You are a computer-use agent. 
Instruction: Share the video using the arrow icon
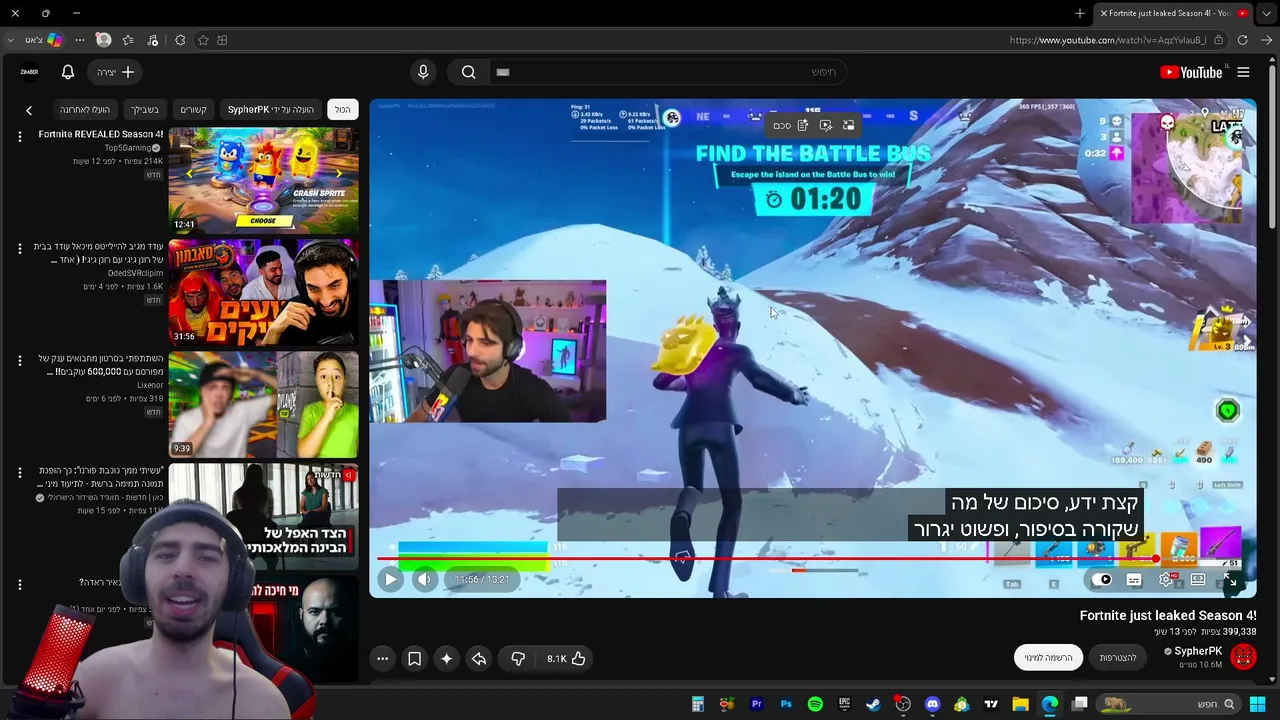(x=479, y=658)
